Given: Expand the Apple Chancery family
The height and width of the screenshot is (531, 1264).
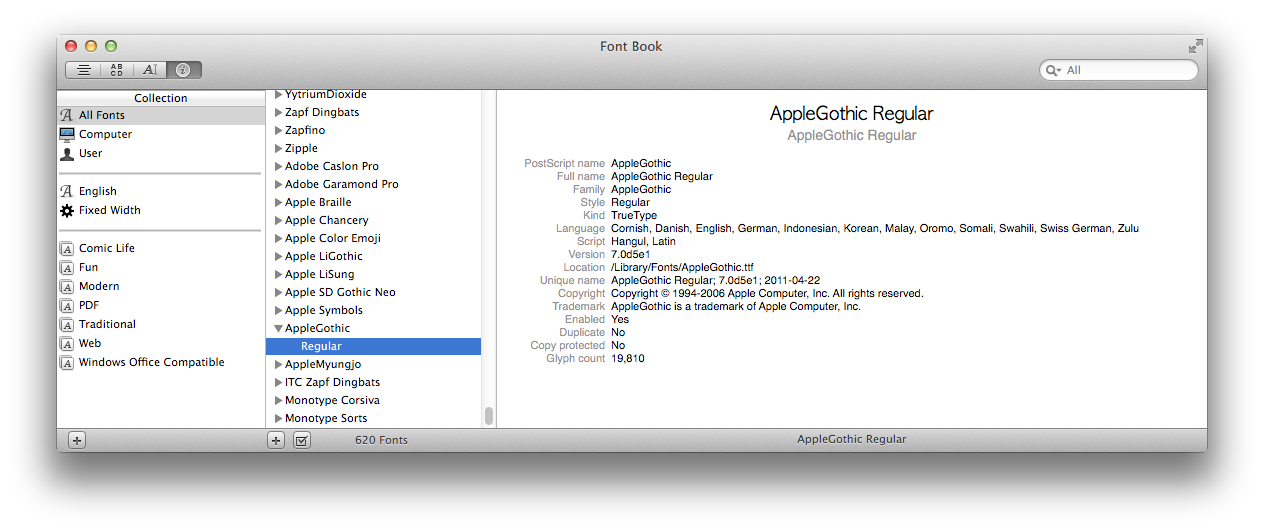Looking at the screenshot, I should tap(279, 220).
